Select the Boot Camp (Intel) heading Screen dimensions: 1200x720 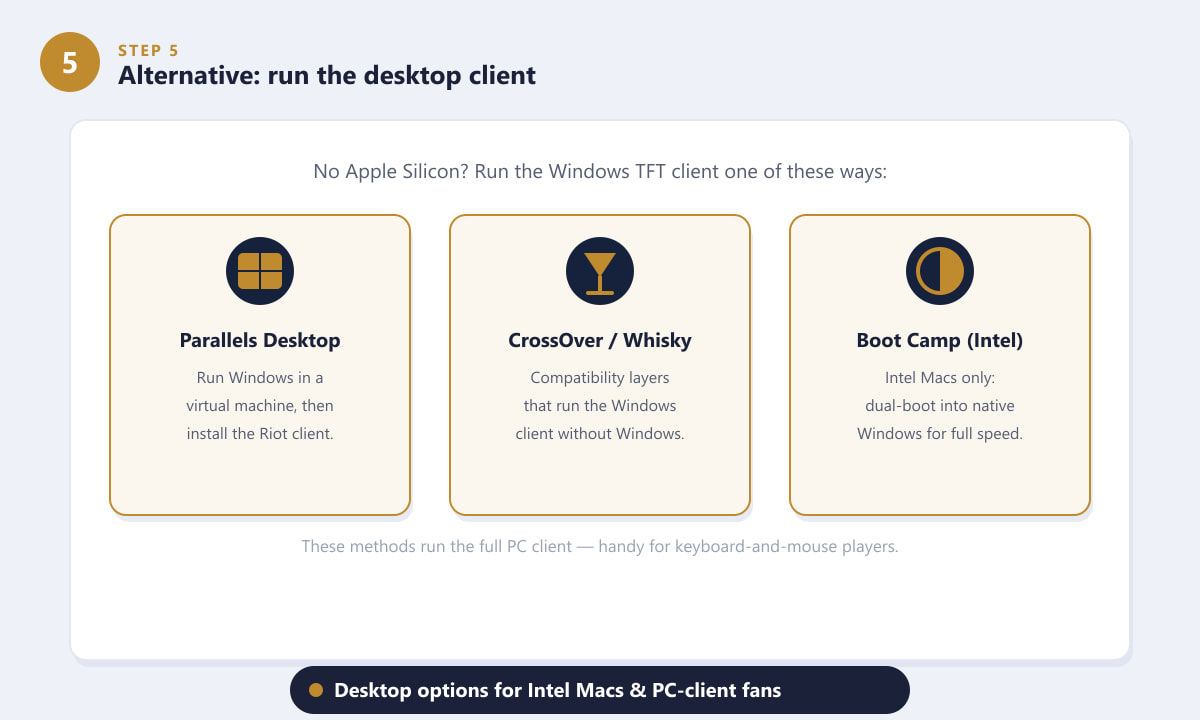940,340
